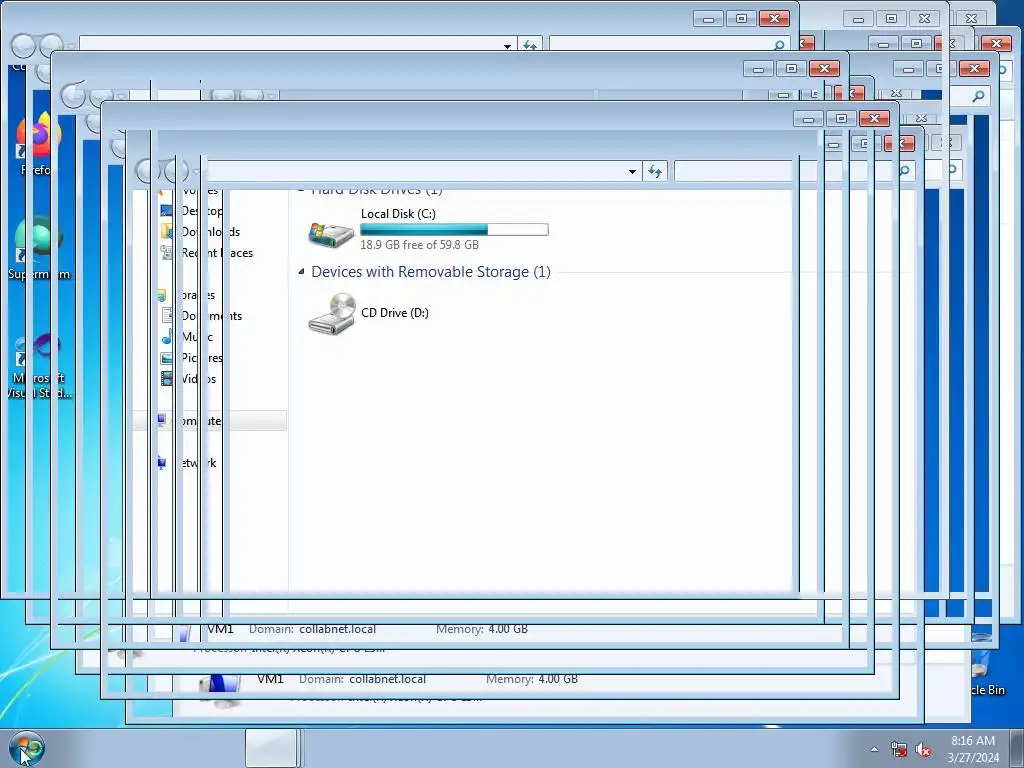
Task: Click the muted volume tray icon
Action: [923, 750]
